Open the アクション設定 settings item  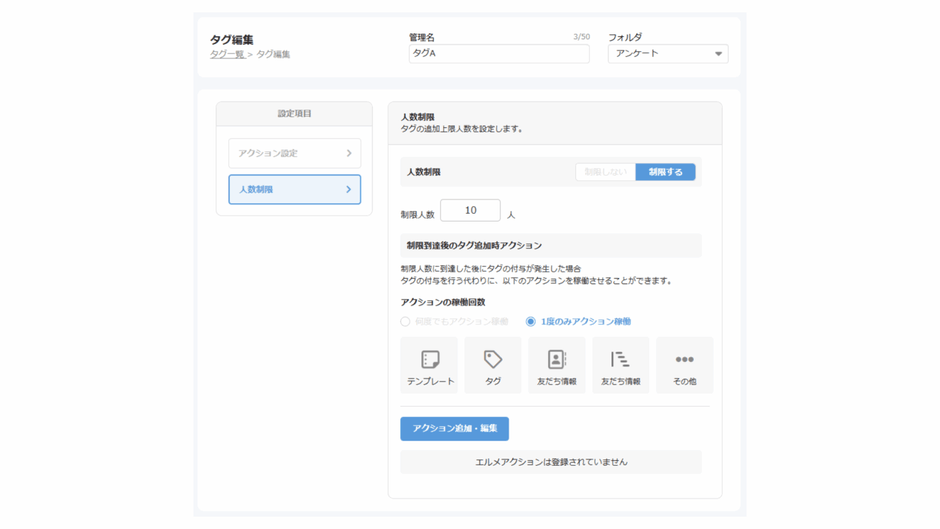(x=285, y=153)
